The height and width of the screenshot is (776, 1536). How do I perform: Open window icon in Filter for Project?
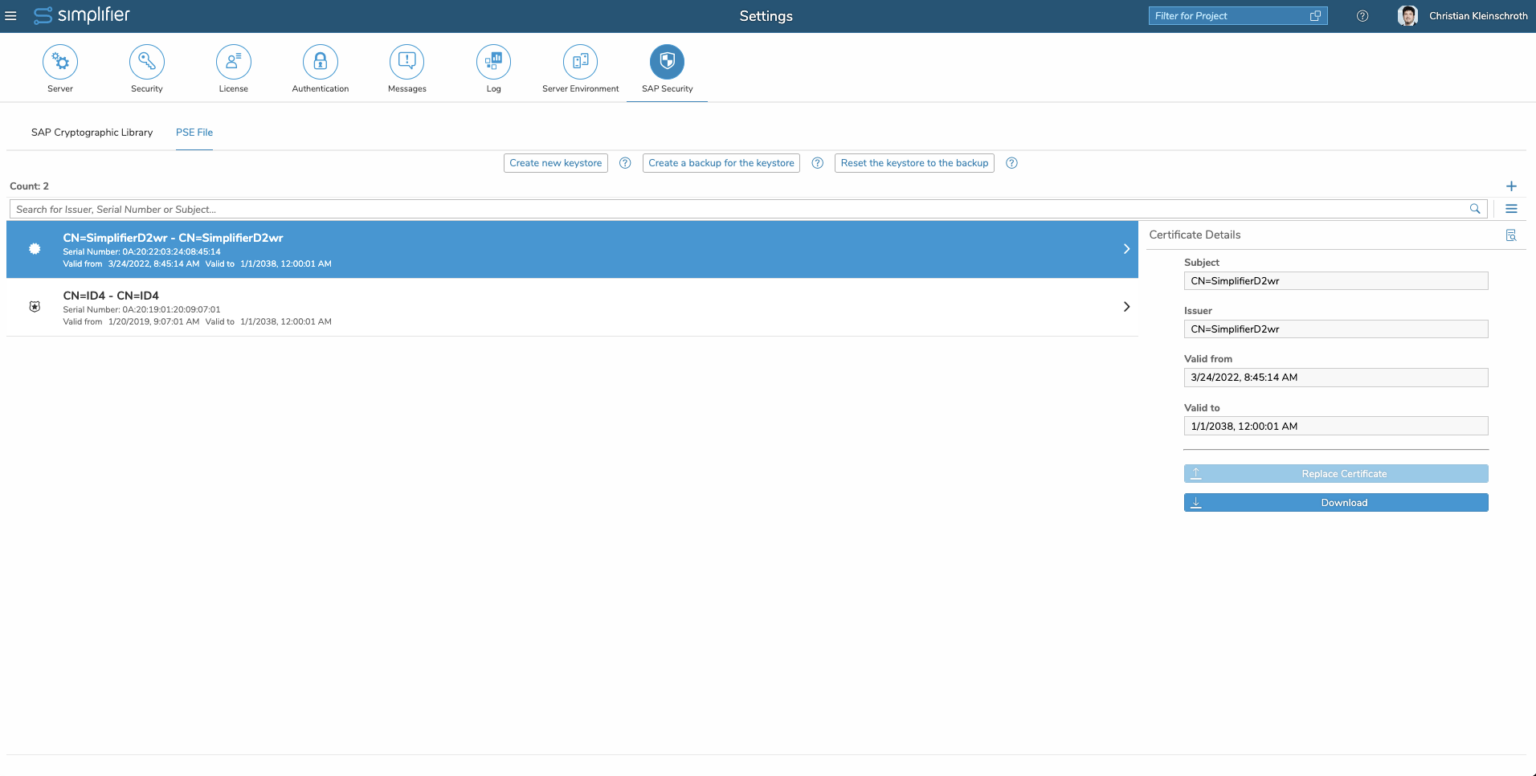(1315, 16)
